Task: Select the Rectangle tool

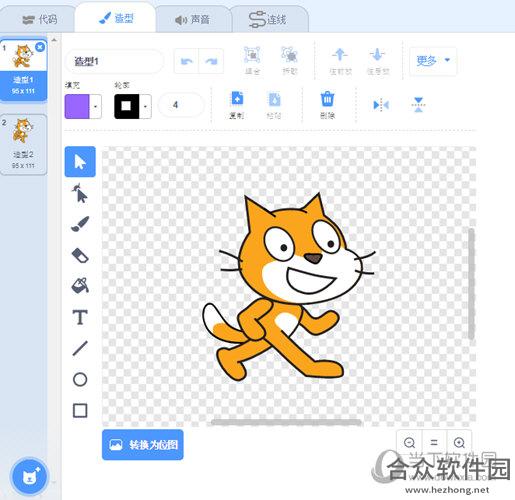Action: [x=80, y=410]
